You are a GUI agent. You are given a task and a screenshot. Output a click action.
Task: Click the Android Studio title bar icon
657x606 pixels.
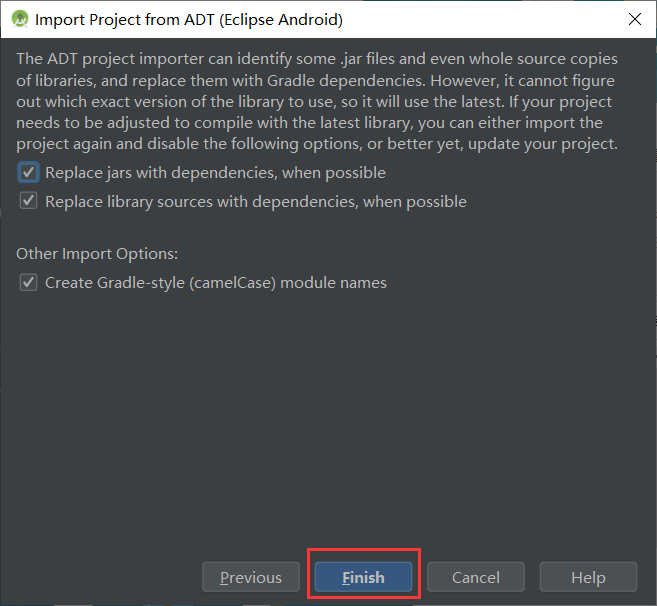pyautogui.click(x=20, y=19)
